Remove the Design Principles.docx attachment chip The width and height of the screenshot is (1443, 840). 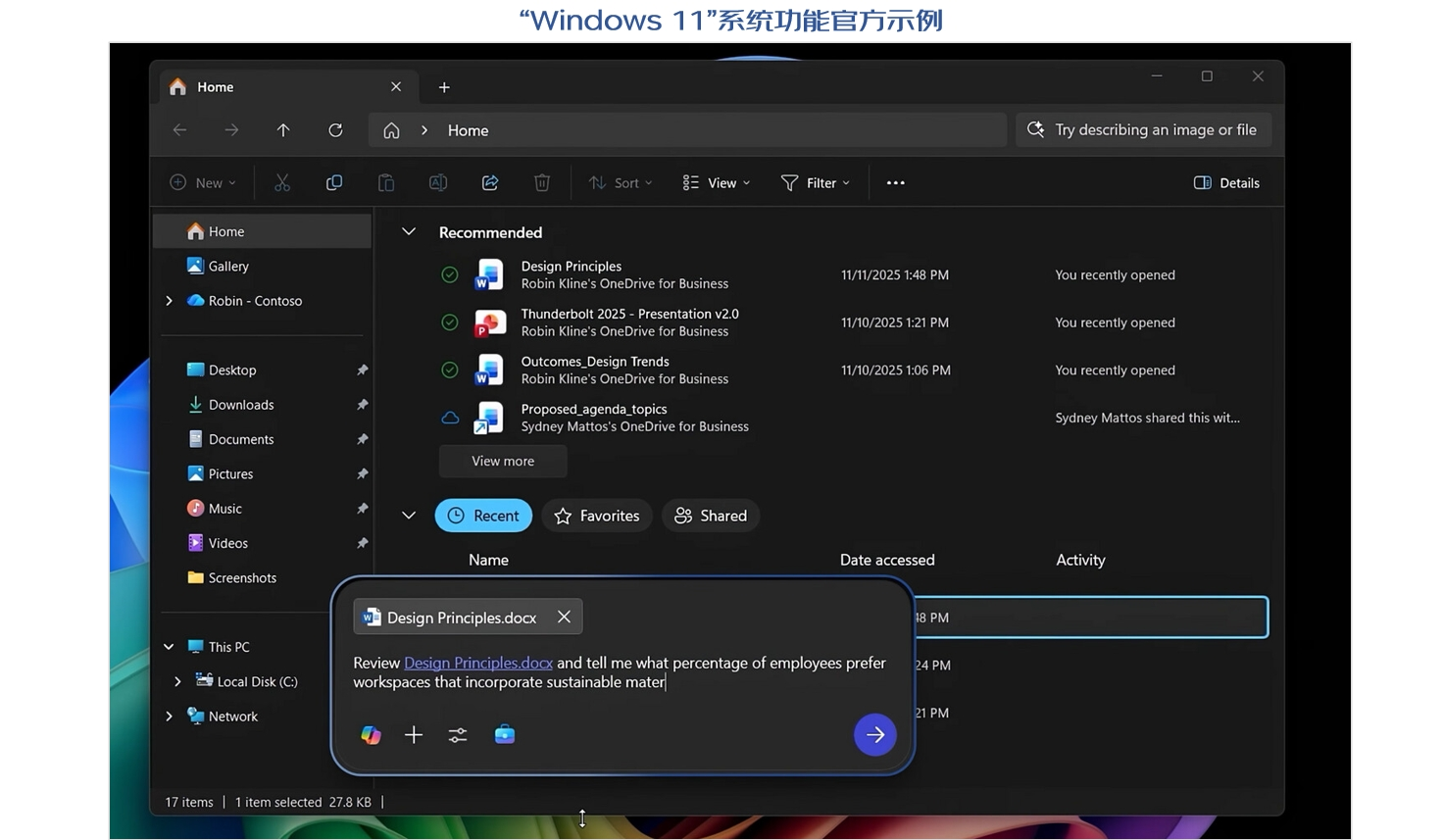[564, 617]
